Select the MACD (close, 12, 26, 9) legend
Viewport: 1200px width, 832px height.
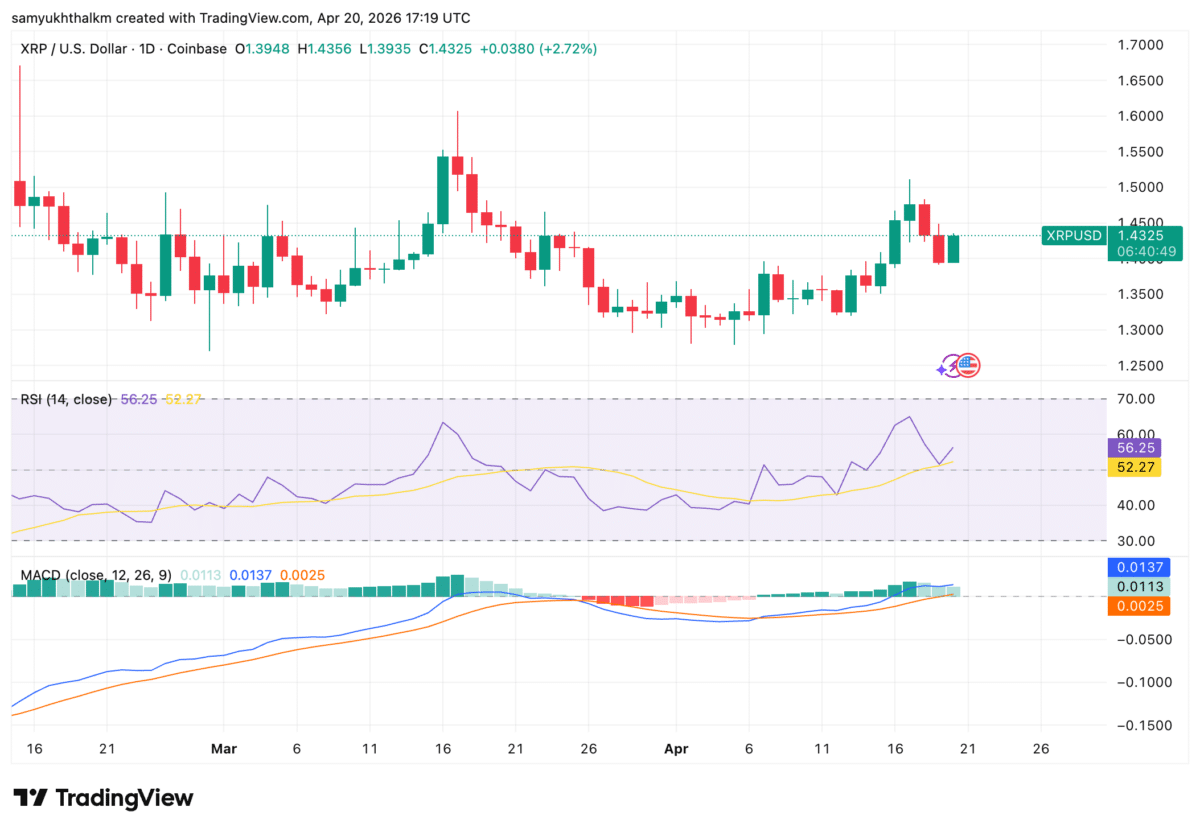(96, 575)
